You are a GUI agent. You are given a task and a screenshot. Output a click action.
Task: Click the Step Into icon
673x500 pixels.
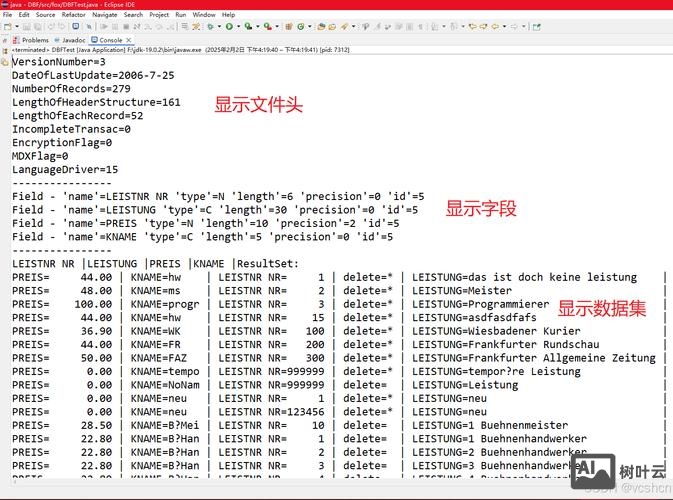click(x=148, y=27)
